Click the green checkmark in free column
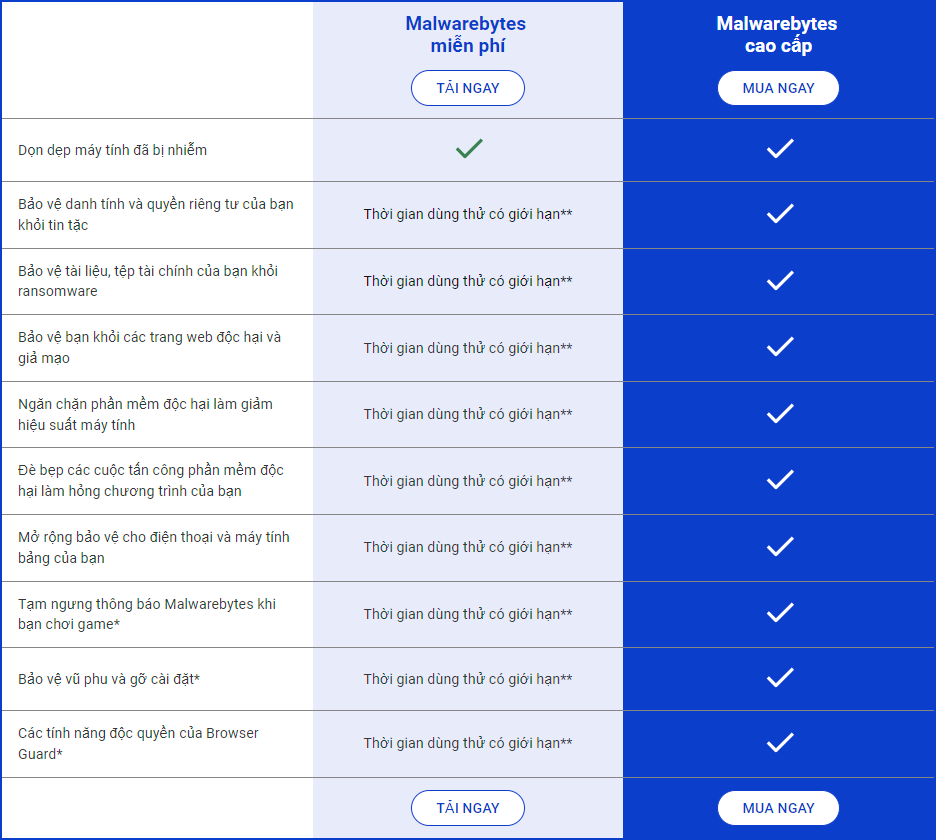 [x=469, y=148]
